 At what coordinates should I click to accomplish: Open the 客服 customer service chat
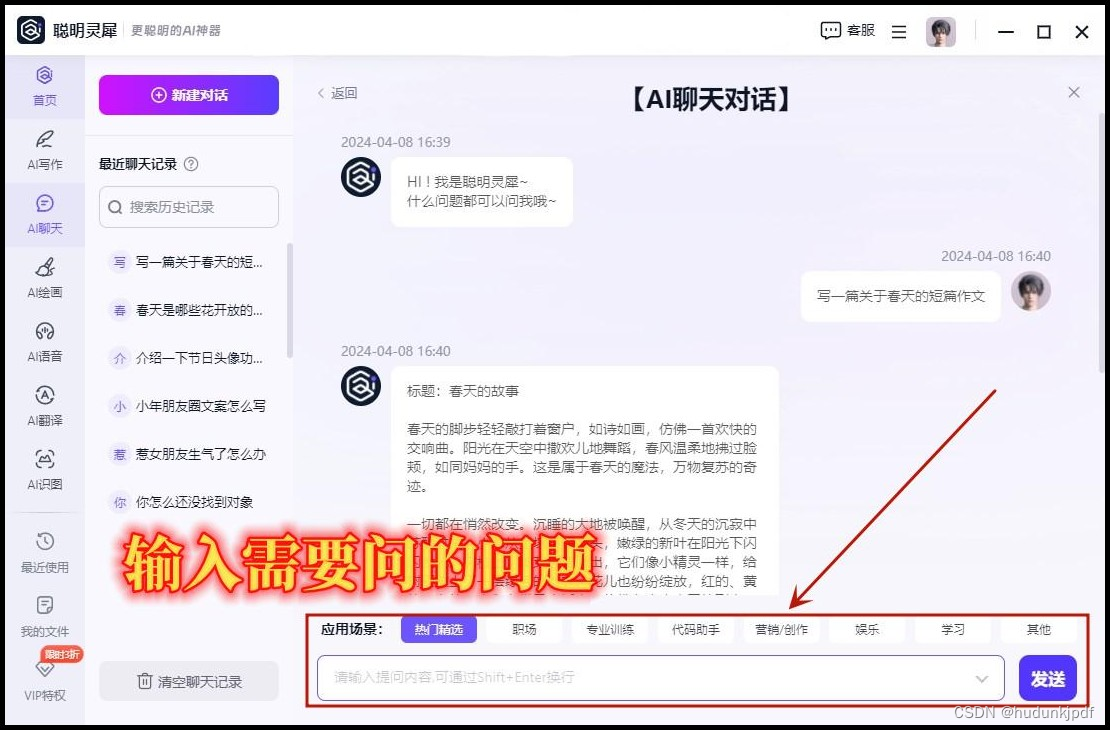coord(847,31)
